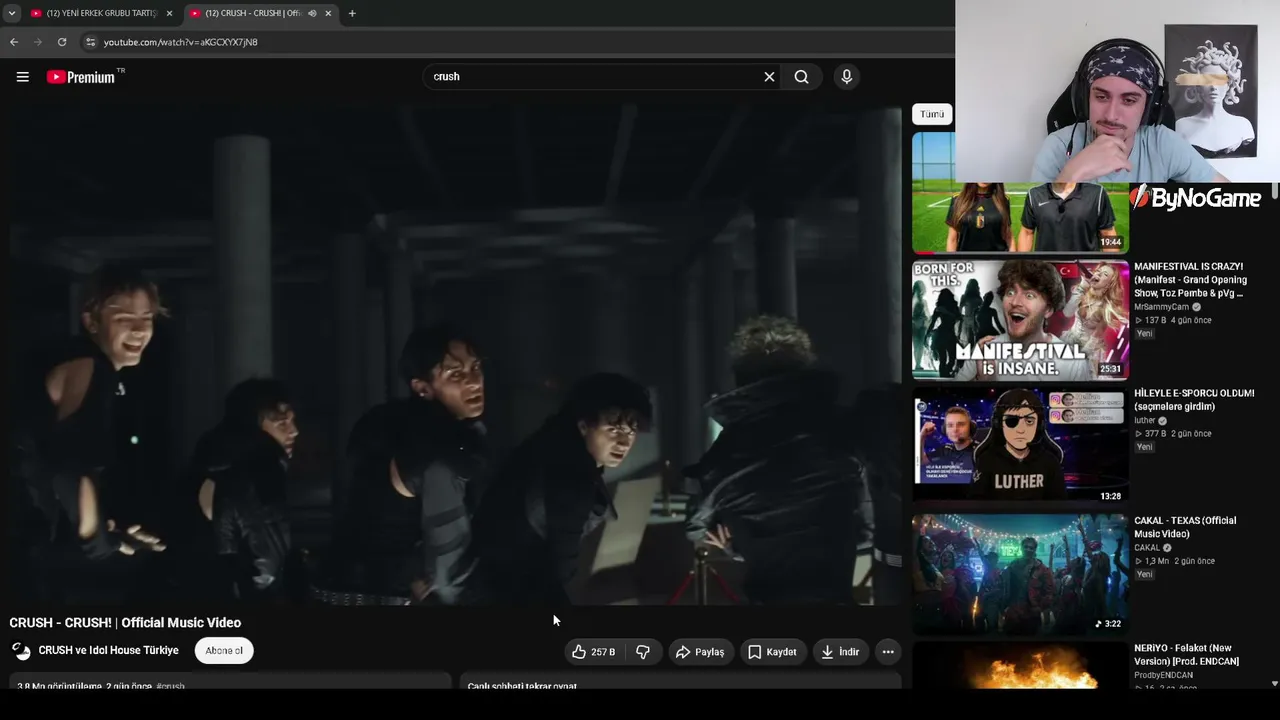View site information next to the URL
The height and width of the screenshot is (720, 1280).
pyautogui.click(x=90, y=42)
